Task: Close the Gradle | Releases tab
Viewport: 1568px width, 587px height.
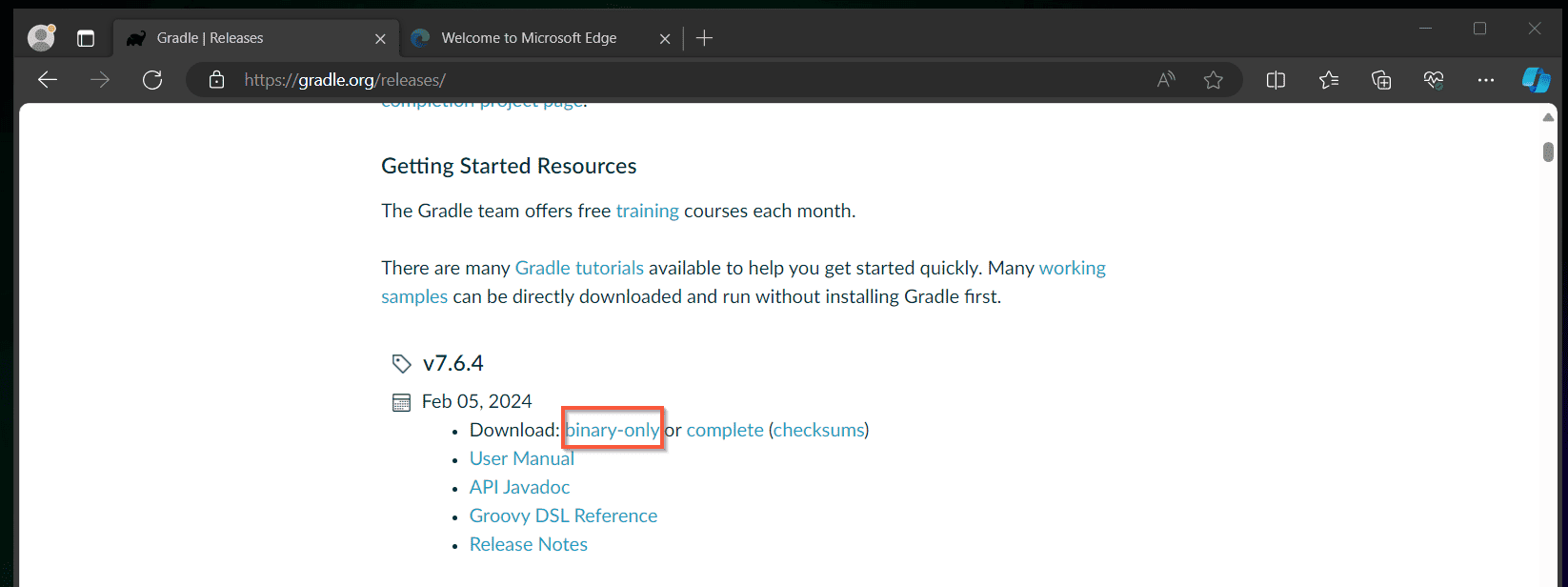Action: [x=380, y=39]
